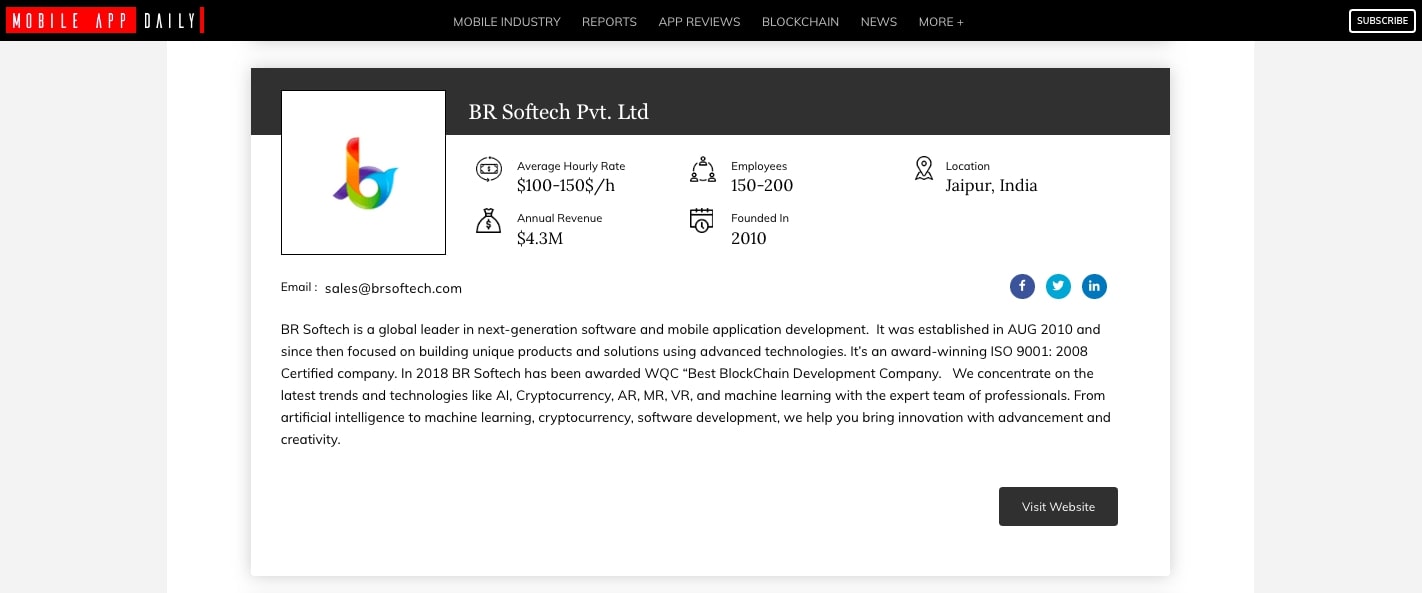Open BR Softech Facebook page icon
This screenshot has width=1422, height=593.
pyautogui.click(x=1022, y=287)
